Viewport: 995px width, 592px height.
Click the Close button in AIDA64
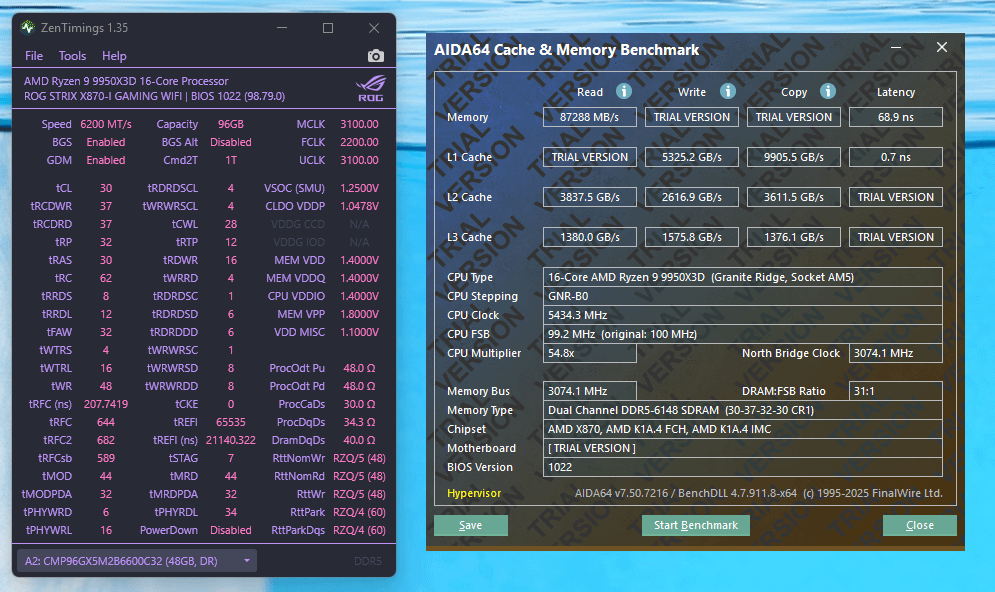click(919, 525)
